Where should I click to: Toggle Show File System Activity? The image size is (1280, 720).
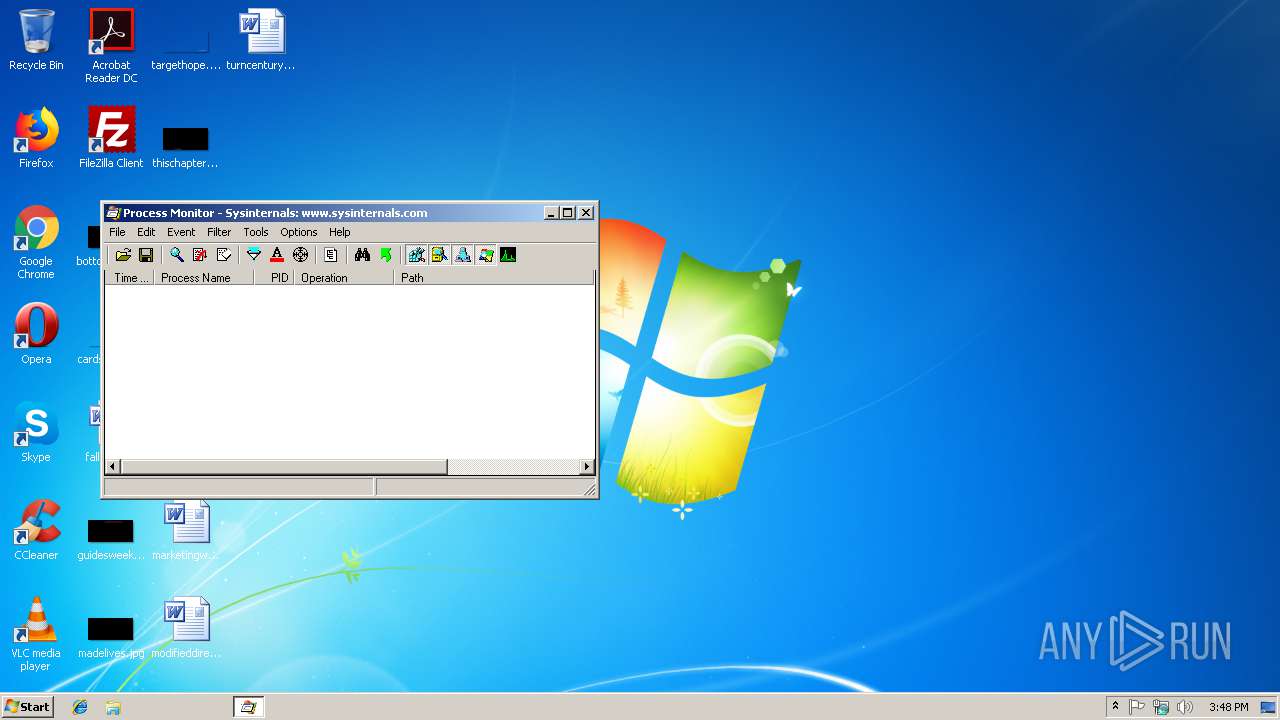coord(439,255)
